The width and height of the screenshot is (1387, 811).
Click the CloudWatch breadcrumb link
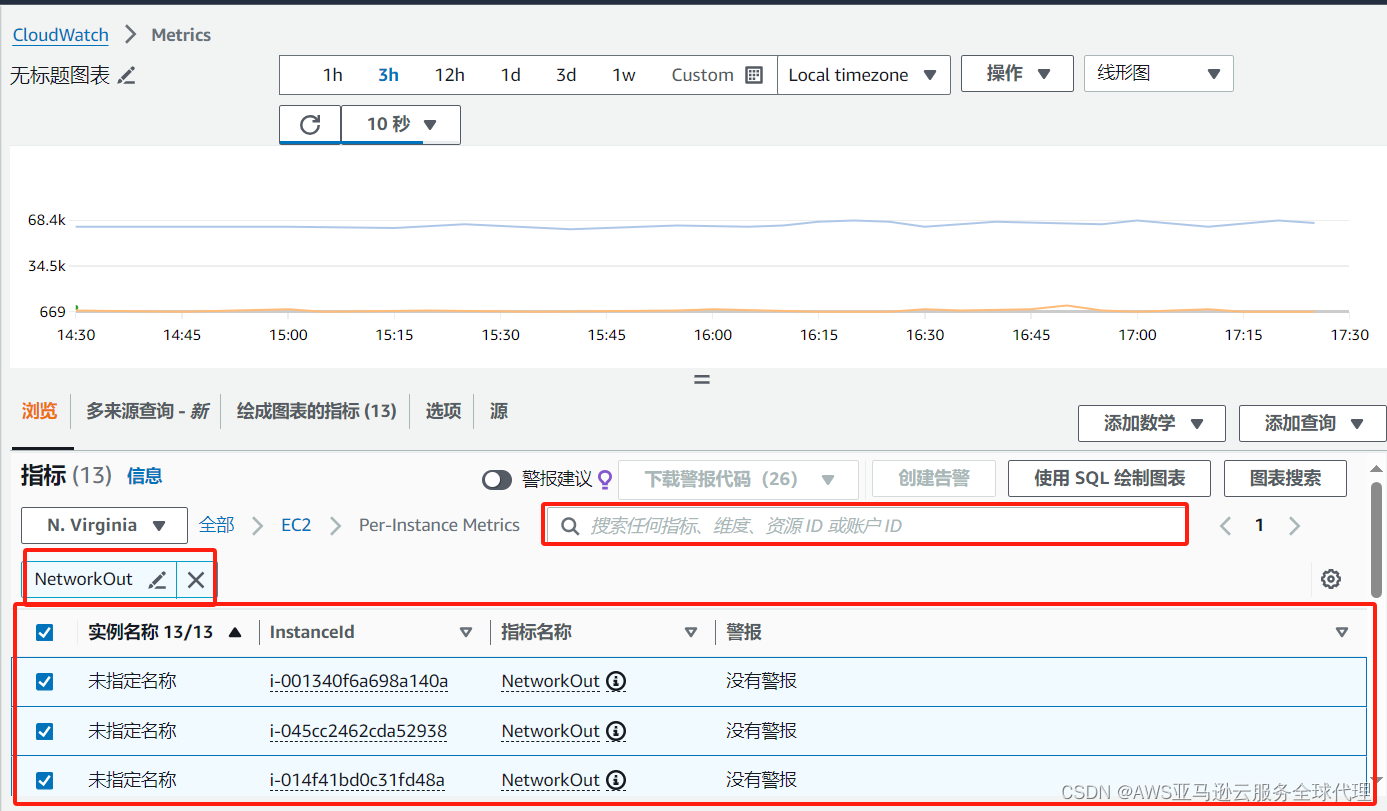pyautogui.click(x=60, y=34)
